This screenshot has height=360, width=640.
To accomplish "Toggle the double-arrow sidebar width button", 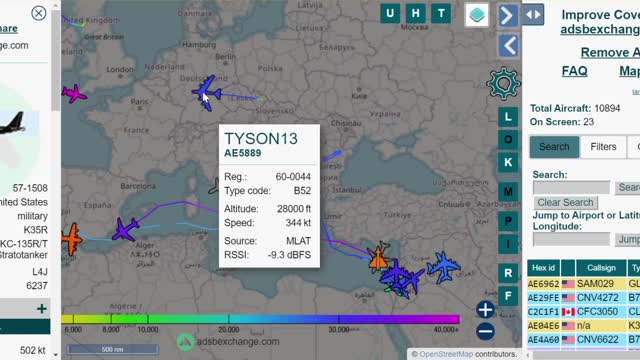I will (x=533, y=15).
